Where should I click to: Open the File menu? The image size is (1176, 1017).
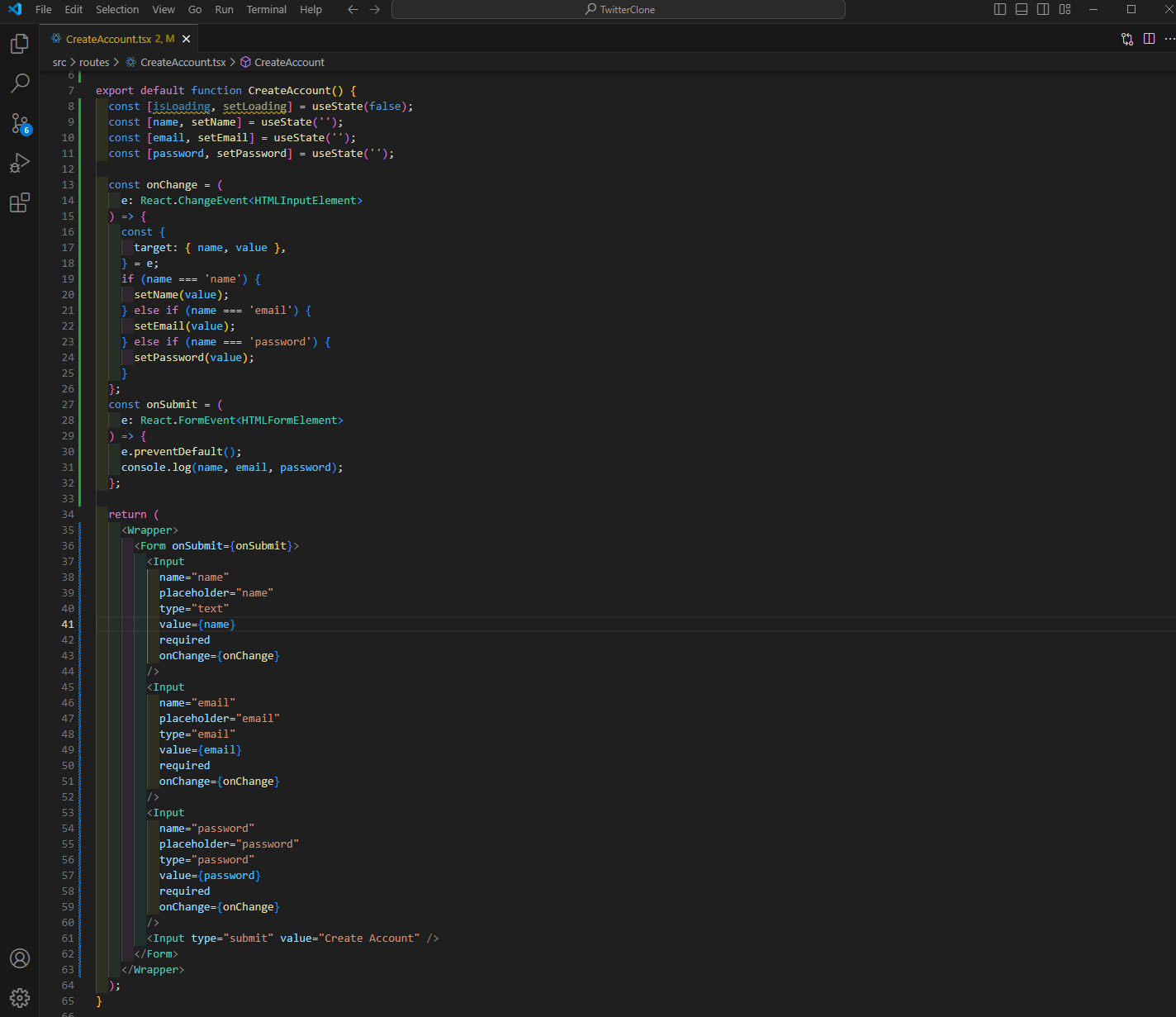tap(44, 10)
